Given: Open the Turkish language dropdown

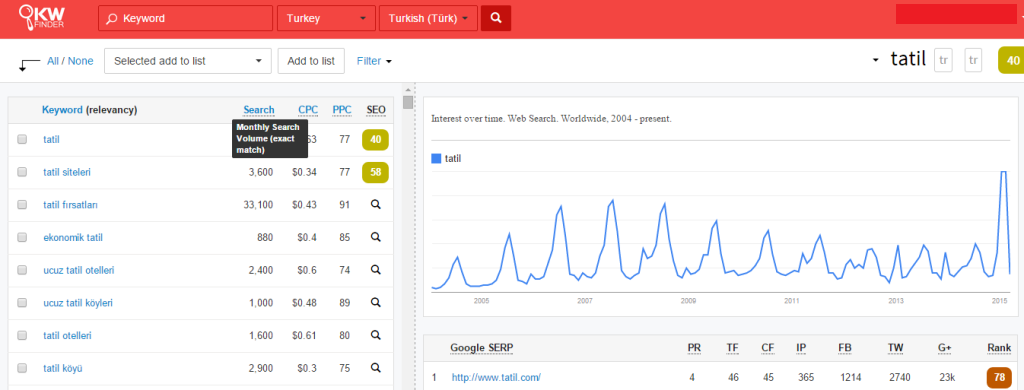Looking at the screenshot, I should [x=428, y=18].
